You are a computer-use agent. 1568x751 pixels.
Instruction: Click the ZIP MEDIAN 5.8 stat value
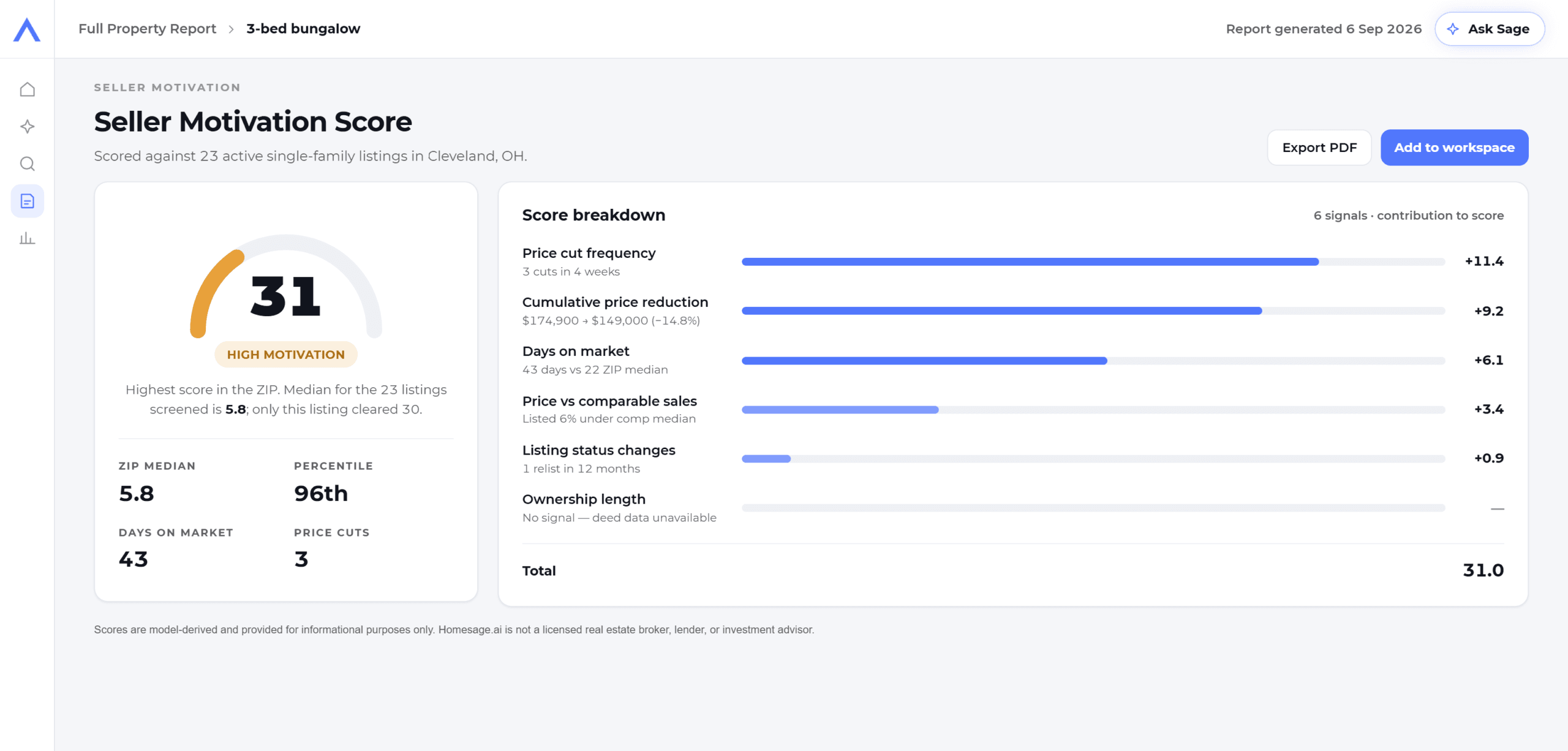point(137,494)
